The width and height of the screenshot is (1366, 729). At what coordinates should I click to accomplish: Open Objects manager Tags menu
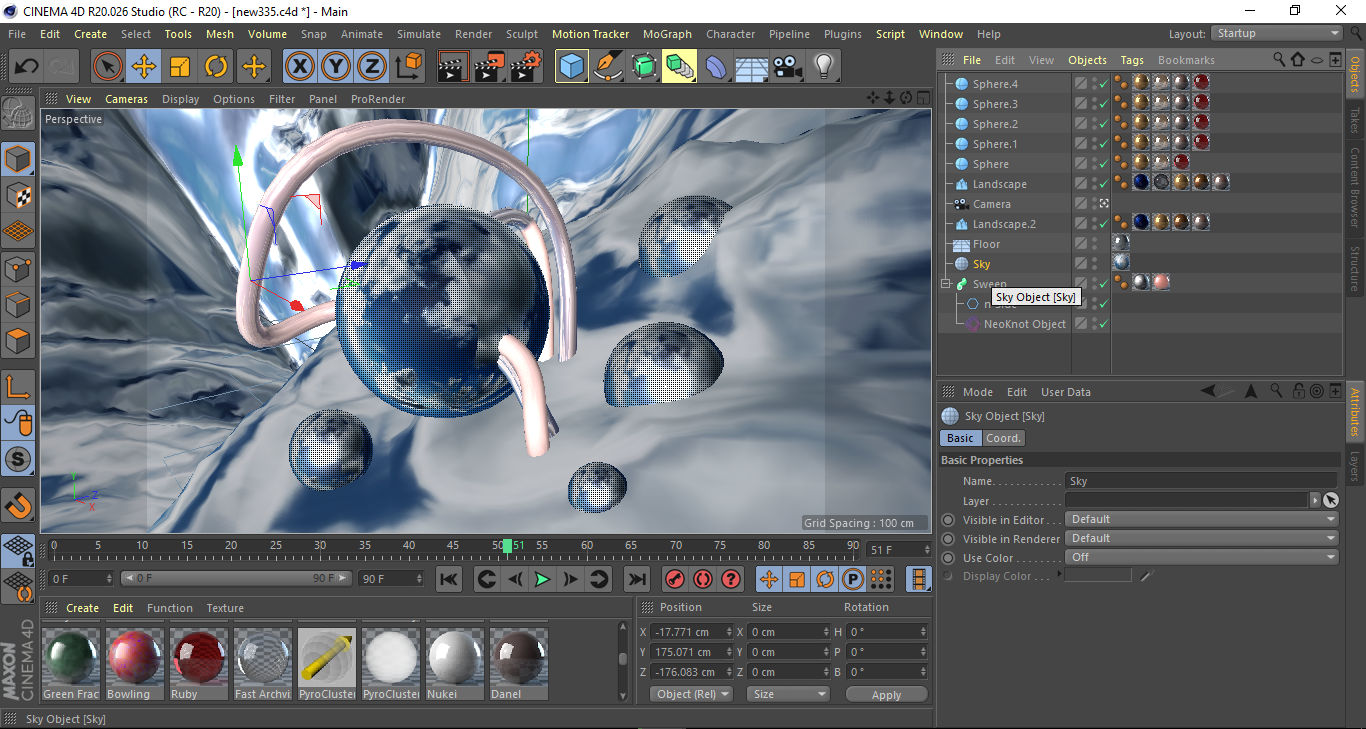pyautogui.click(x=1132, y=60)
